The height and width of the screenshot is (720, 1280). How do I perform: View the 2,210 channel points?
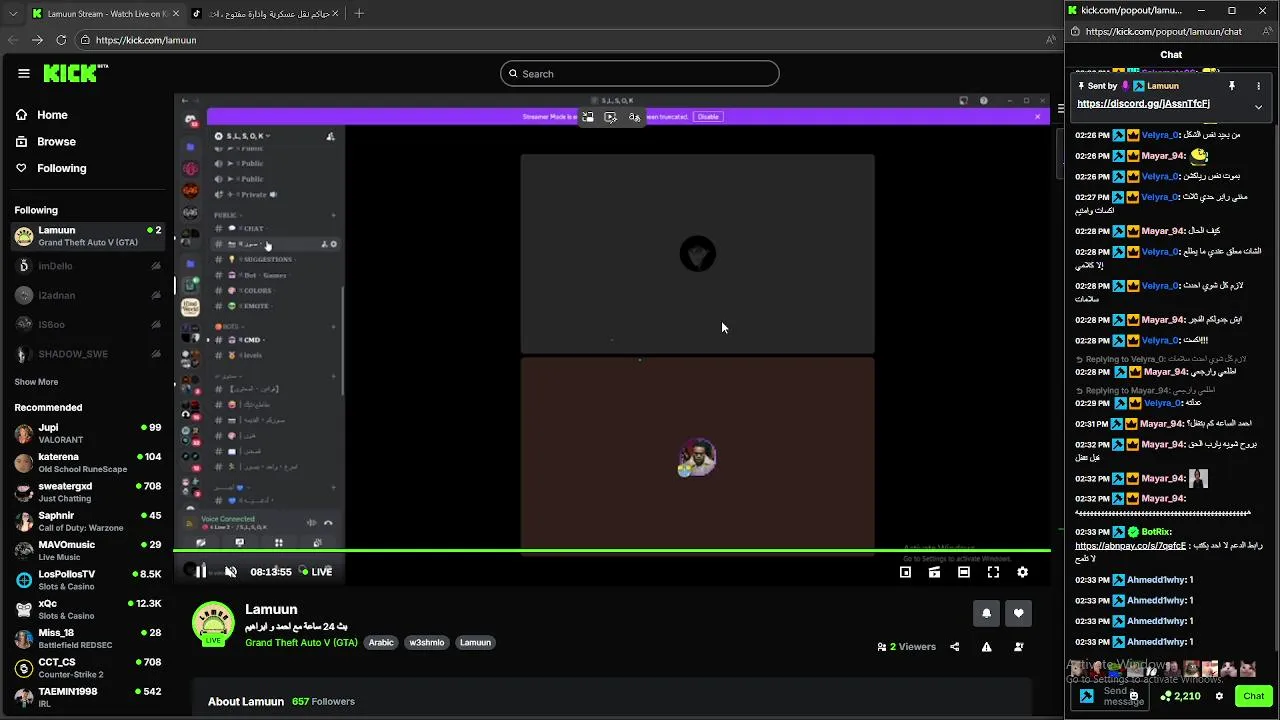(x=1180, y=696)
